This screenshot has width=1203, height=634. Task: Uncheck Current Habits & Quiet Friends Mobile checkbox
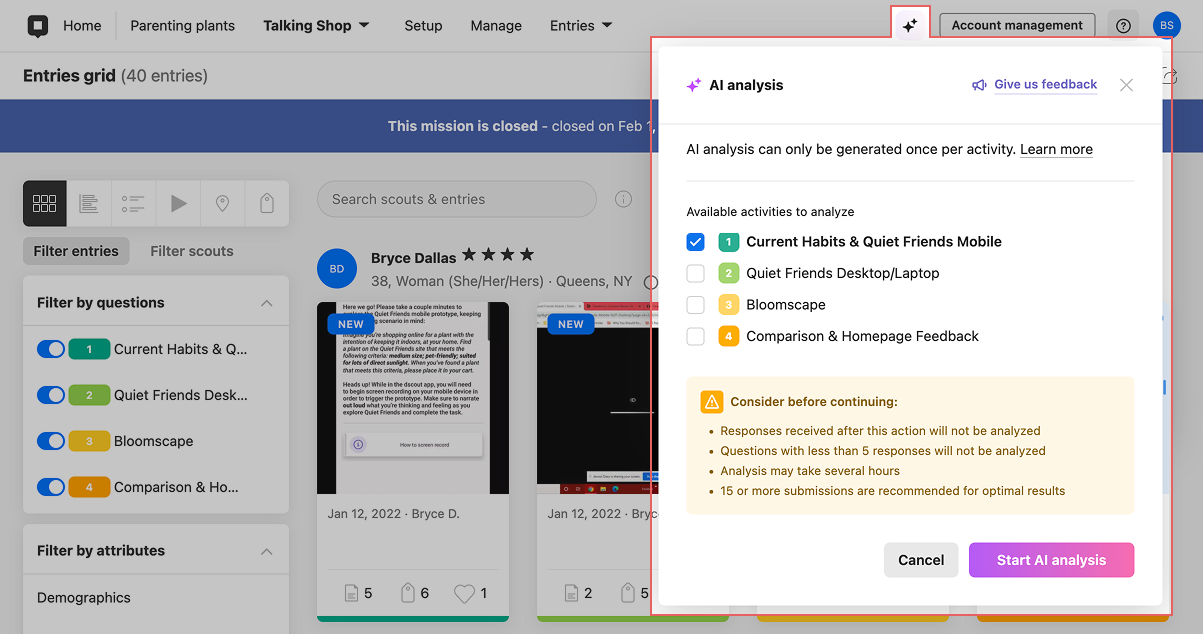(x=696, y=242)
